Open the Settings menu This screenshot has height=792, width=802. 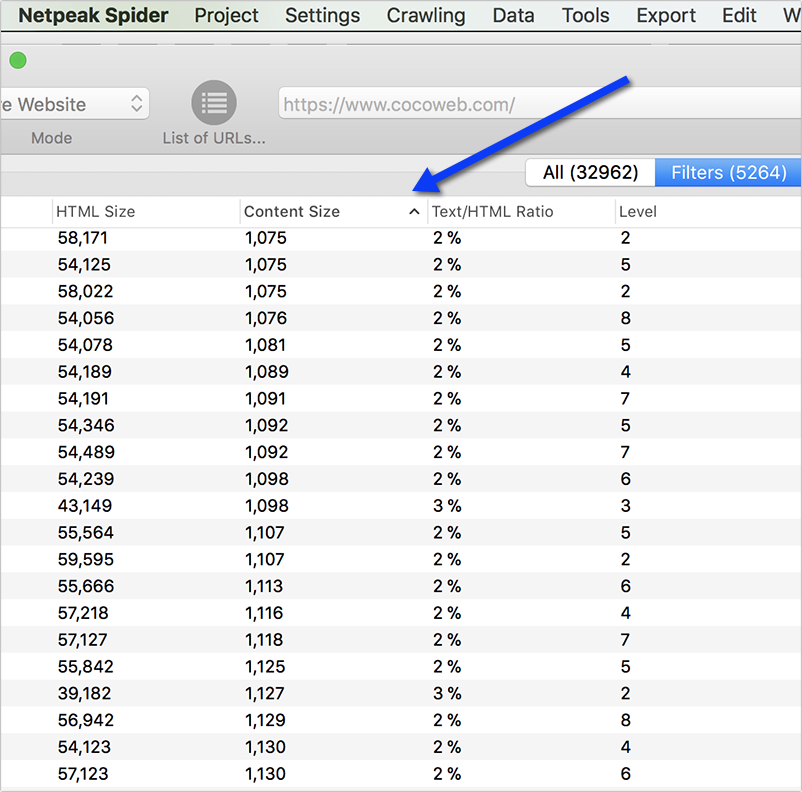click(x=322, y=15)
